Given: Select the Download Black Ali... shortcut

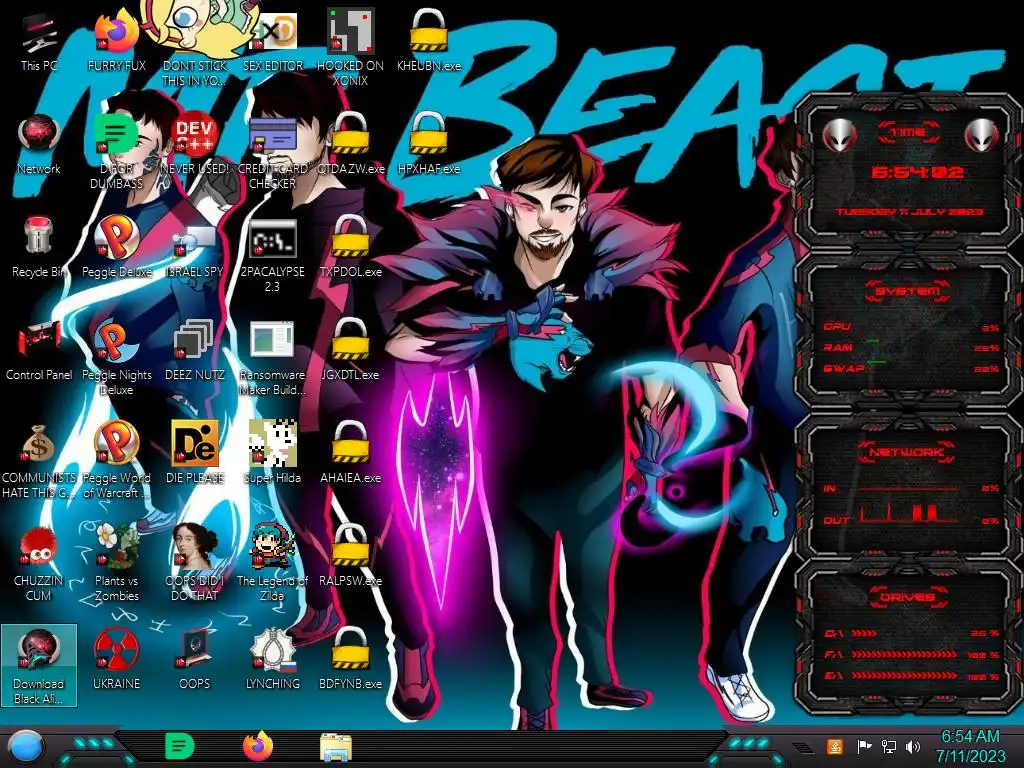Looking at the screenshot, I should point(39,665).
